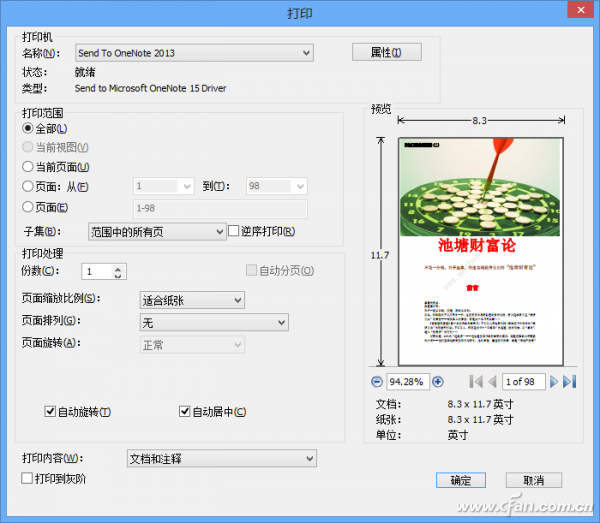
Task: Open printer name dropdown Send To OneNote 2013
Action: (x=195, y=53)
